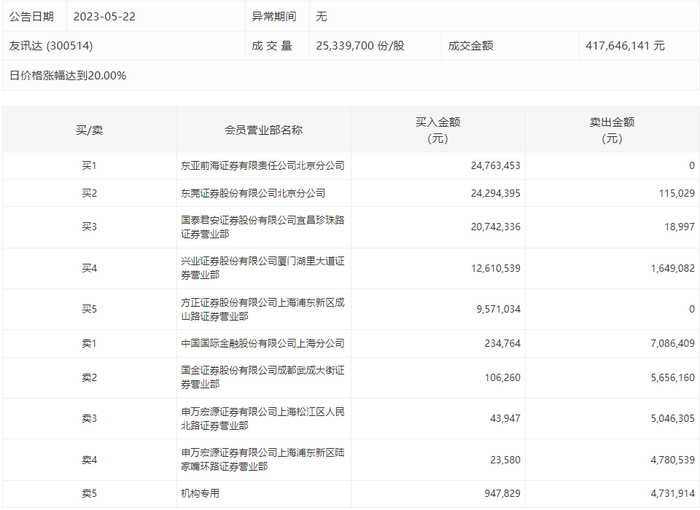Select buy amount 12,610,539
Image resolution: width=700 pixels, height=510 pixels.
(x=496, y=268)
